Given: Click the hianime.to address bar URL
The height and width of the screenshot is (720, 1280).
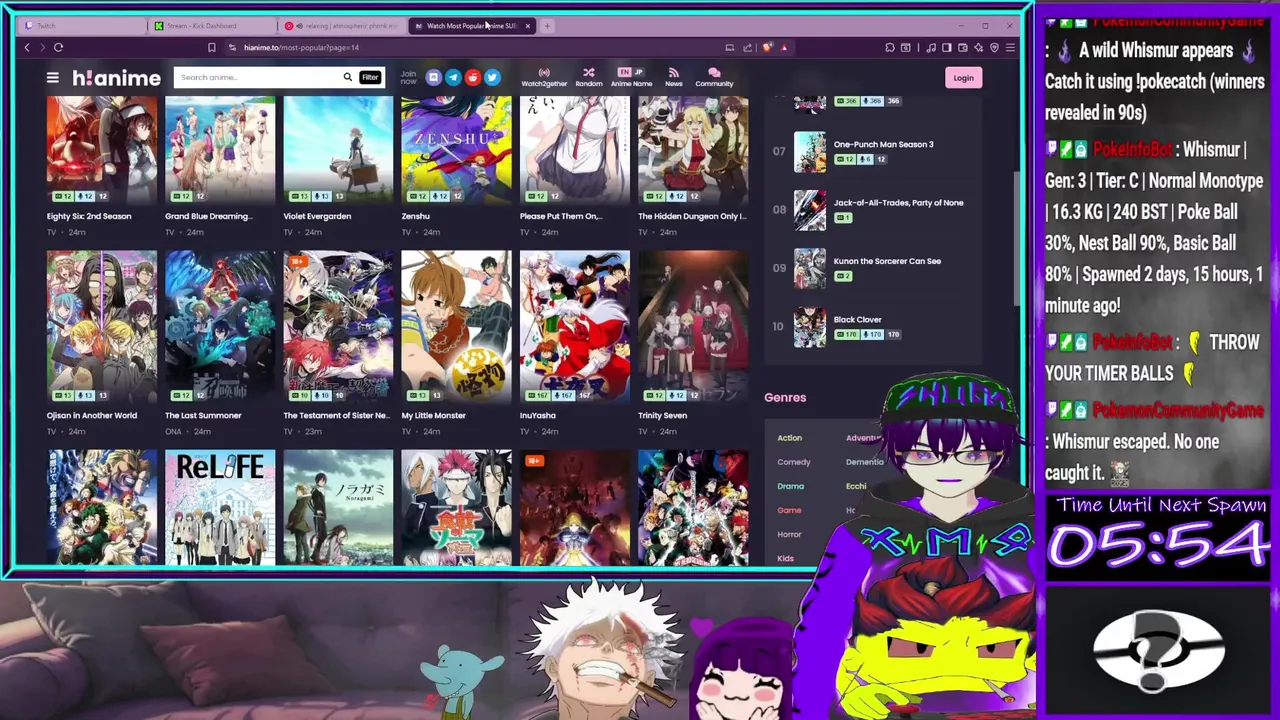Looking at the screenshot, I should (301, 47).
